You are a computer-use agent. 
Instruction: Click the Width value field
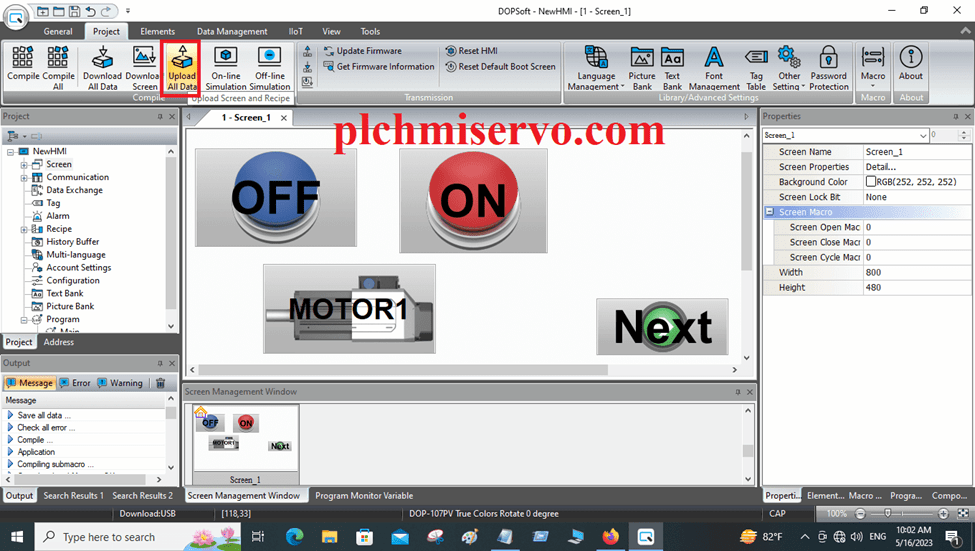[x=917, y=272]
